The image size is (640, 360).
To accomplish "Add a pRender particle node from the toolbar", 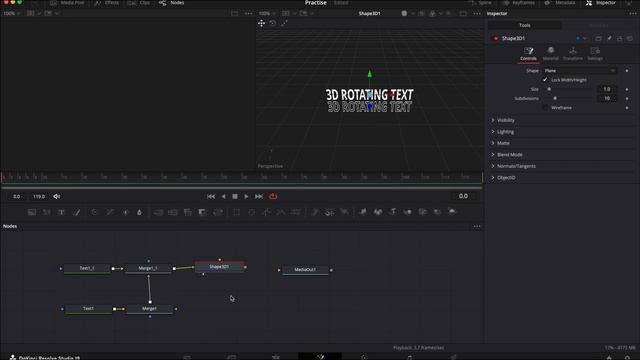I will (x=345, y=212).
